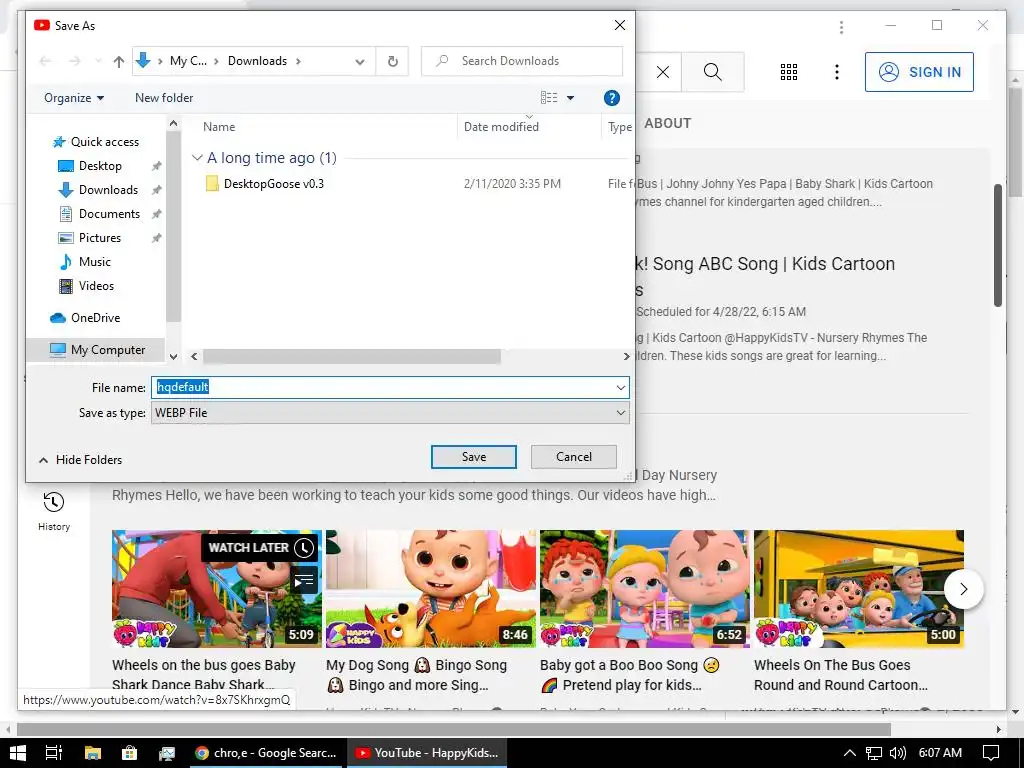Collapse the A long time ago group

tap(197, 158)
